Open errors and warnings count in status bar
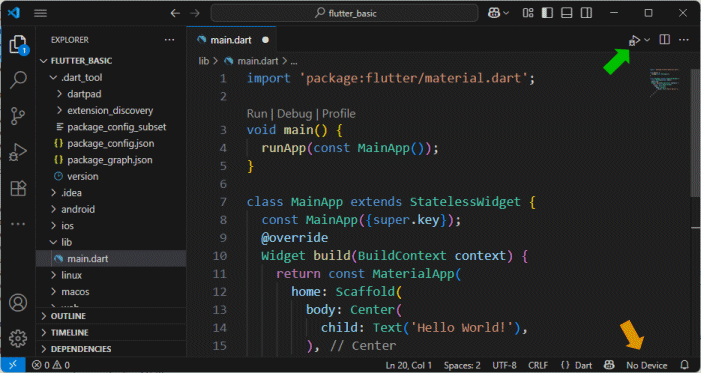 point(51,365)
